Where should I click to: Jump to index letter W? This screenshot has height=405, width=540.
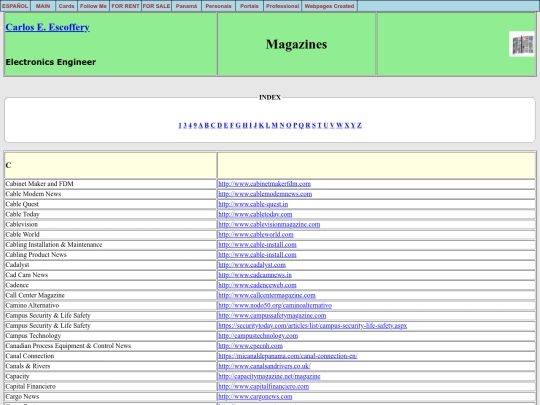coord(339,125)
